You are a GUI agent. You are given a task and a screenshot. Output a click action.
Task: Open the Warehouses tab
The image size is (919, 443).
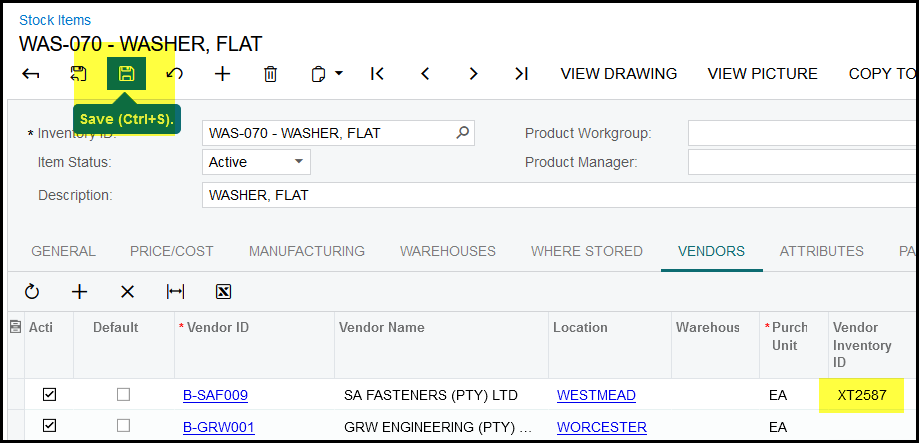(447, 251)
